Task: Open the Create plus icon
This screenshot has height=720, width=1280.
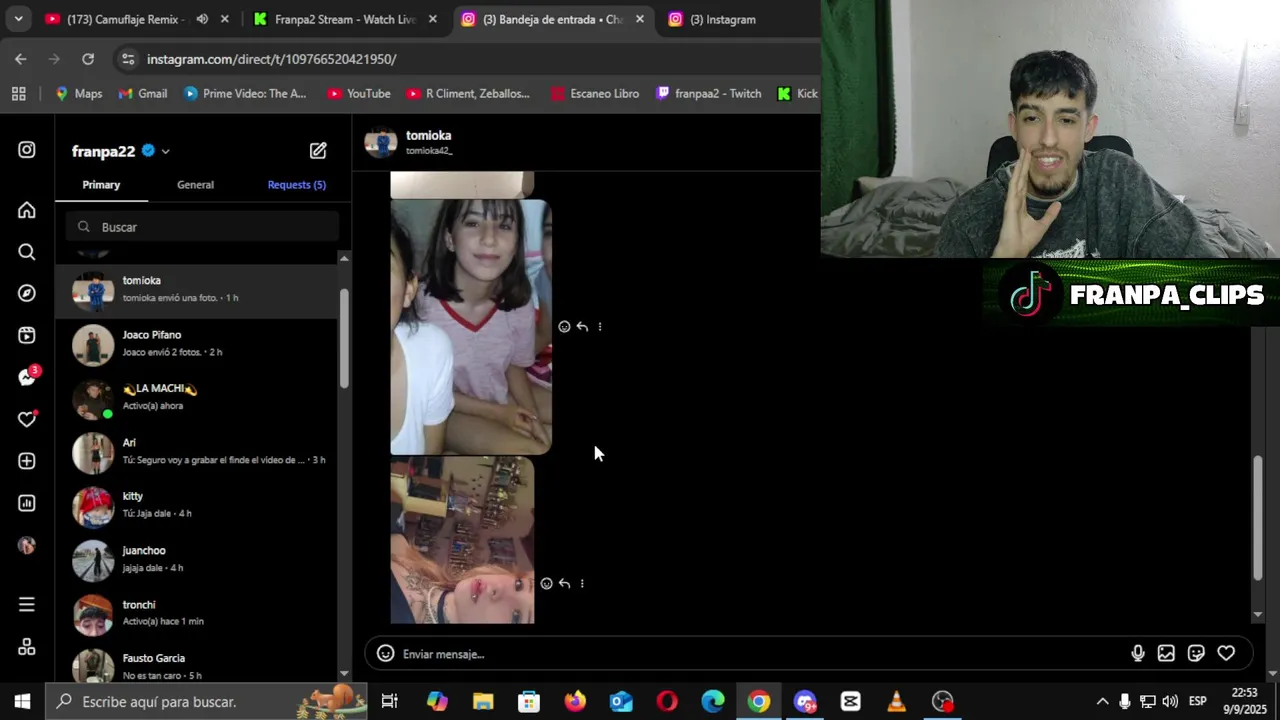Action: point(27,461)
